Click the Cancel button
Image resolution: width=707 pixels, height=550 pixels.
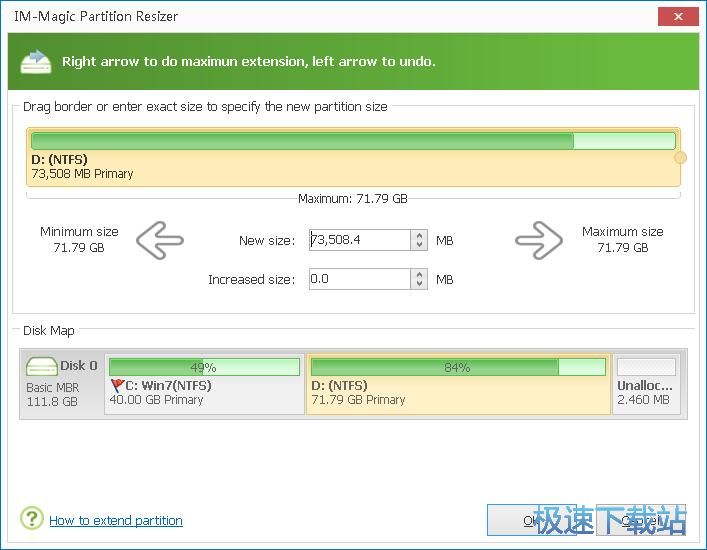(x=641, y=520)
